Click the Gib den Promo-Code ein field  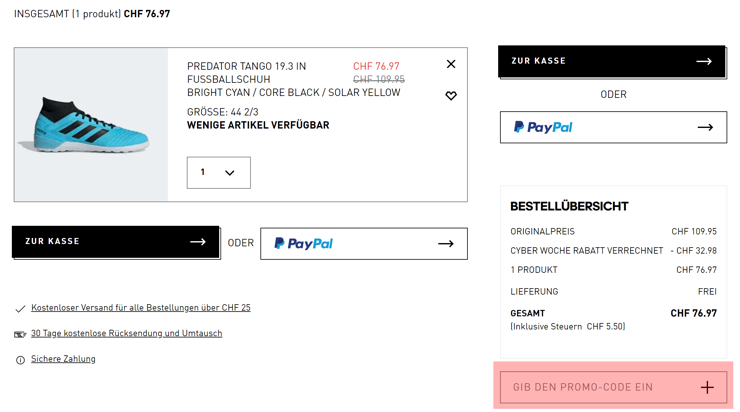tap(613, 387)
